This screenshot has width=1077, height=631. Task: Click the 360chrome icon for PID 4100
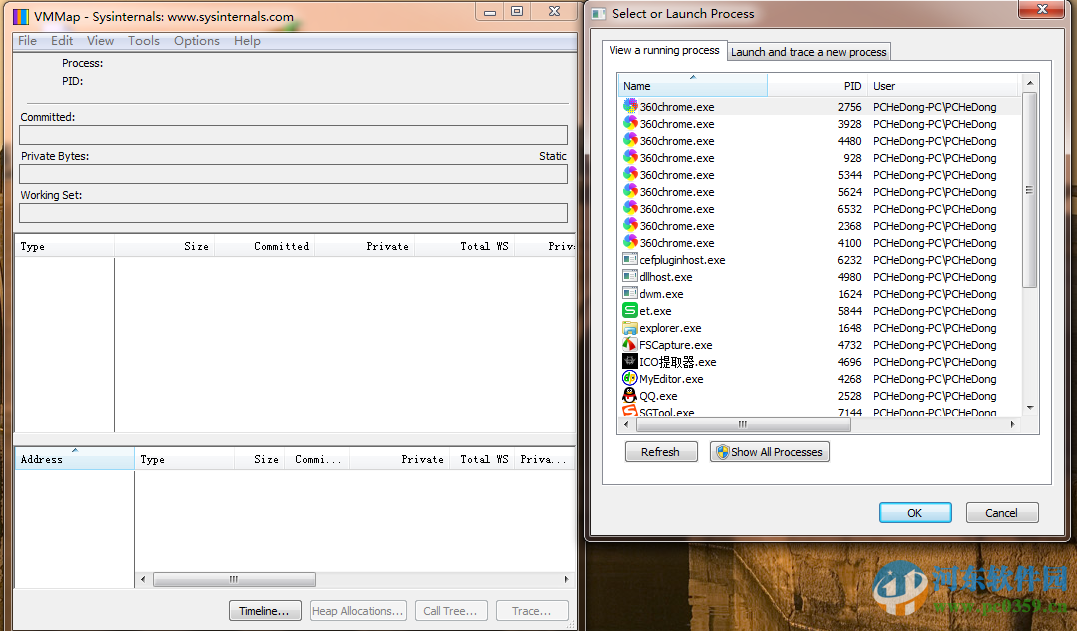630,242
